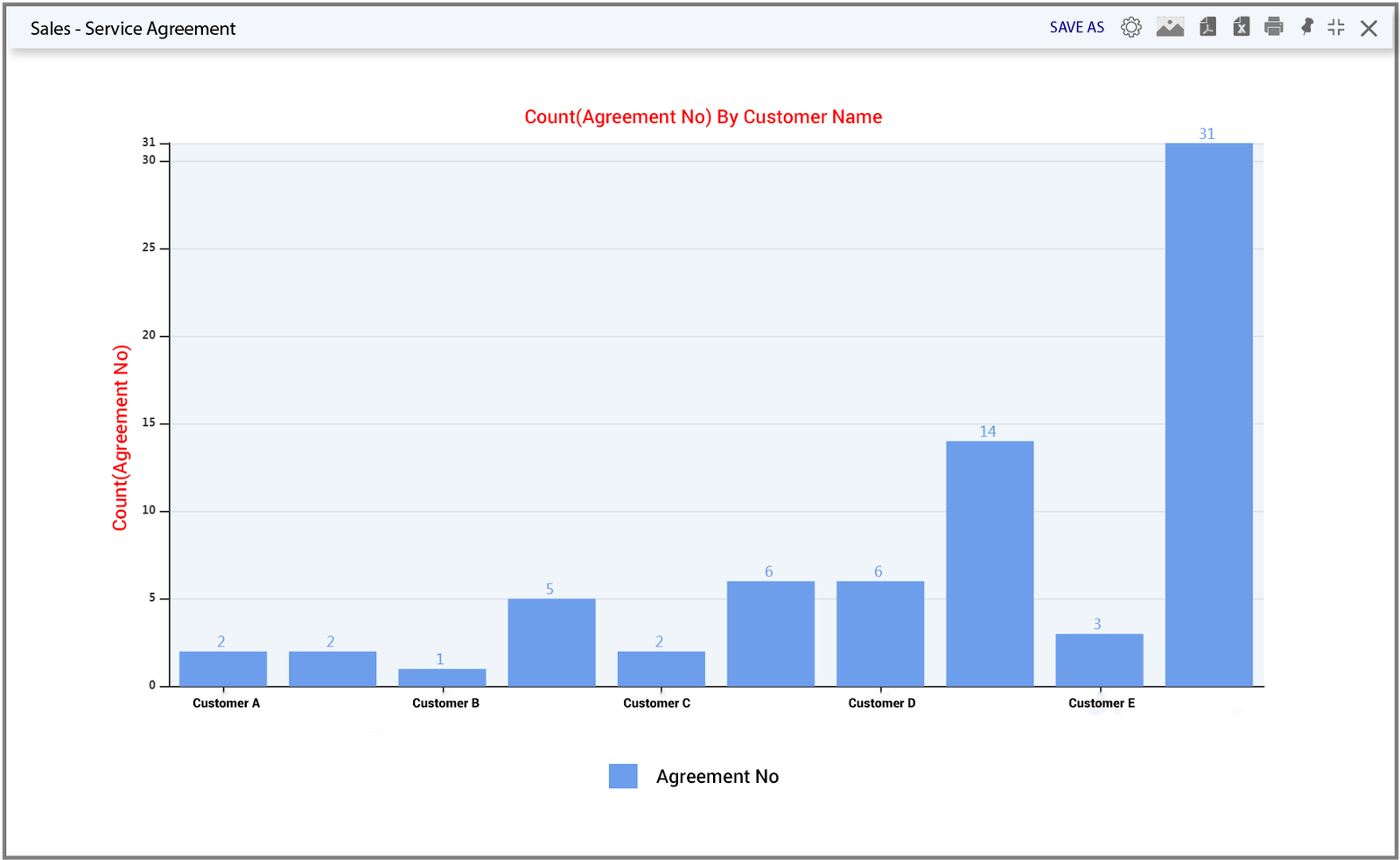The image size is (1400, 860).
Task: Select the tallest bar labeled 31
Action: coord(1208,415)
